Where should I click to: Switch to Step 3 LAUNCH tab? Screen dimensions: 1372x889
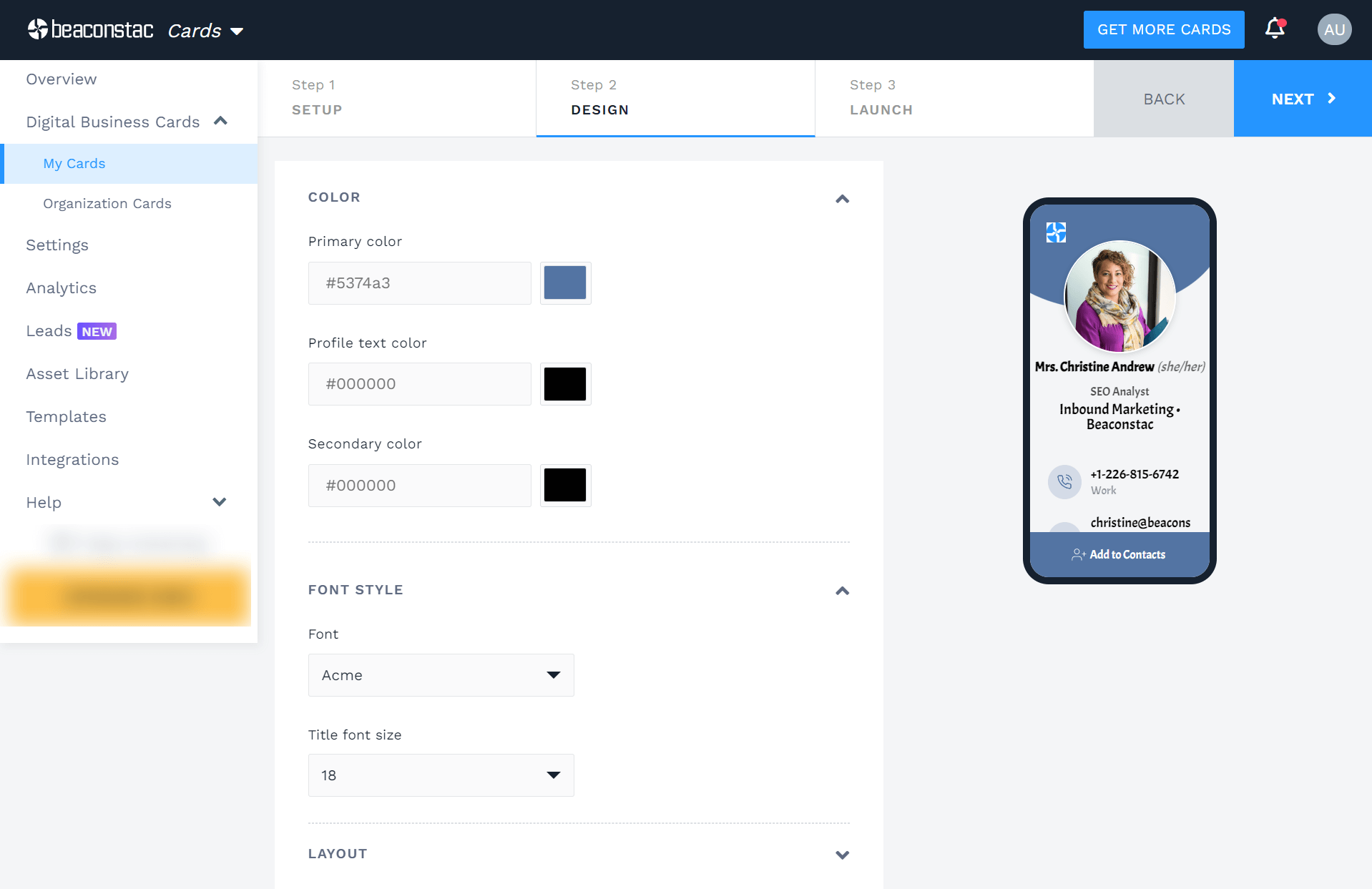tap(954, 98)
